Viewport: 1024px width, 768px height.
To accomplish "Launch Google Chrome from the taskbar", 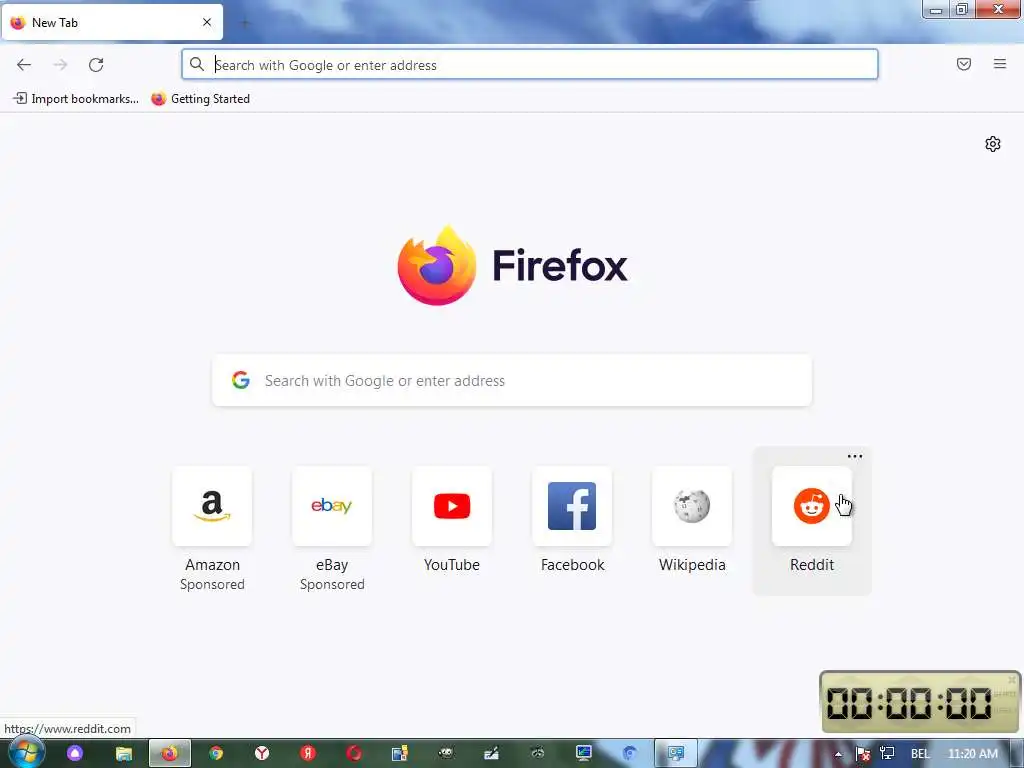I will pos(216,754).
